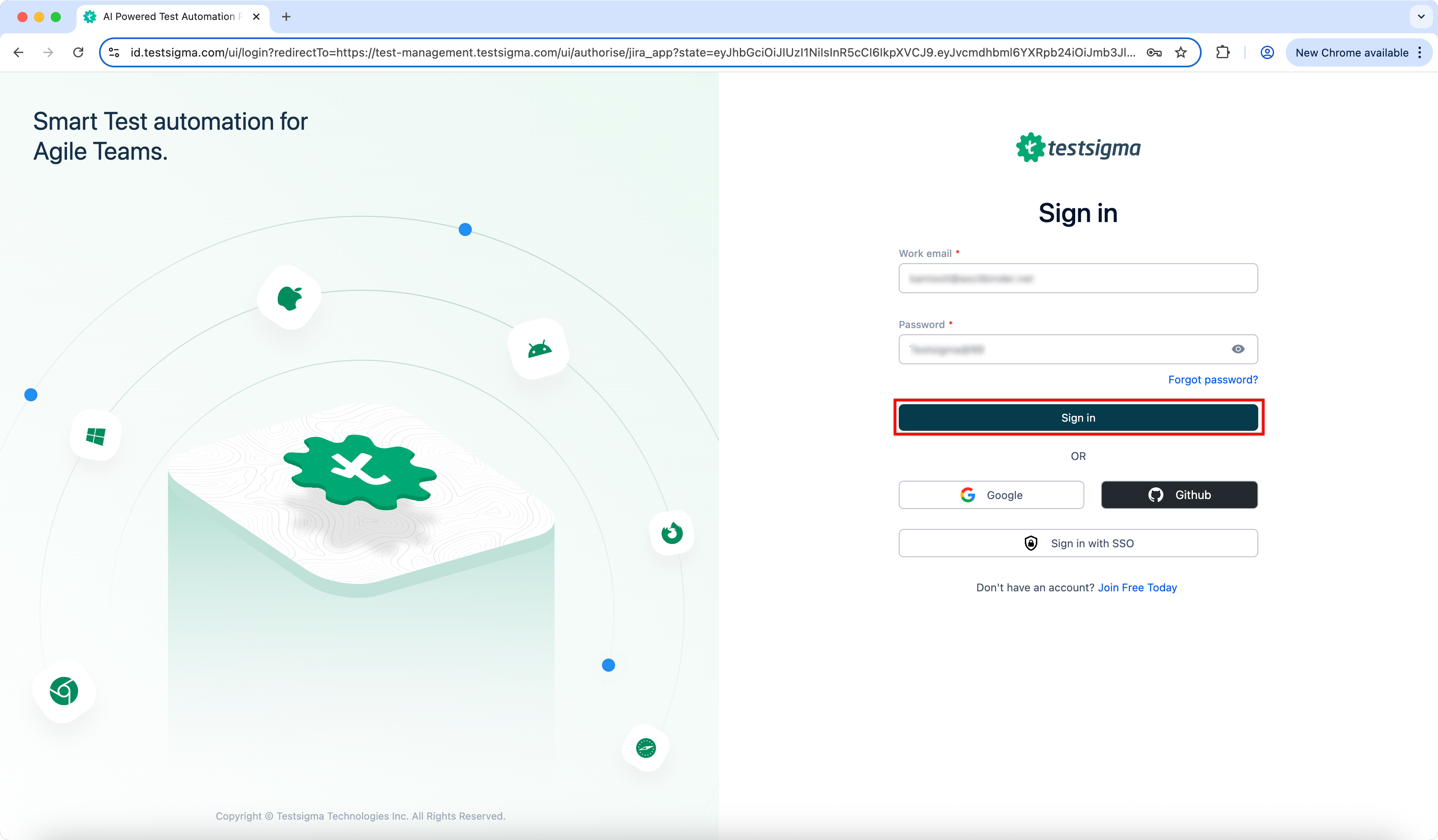This screenshot has width=1438, height=840.
Task: Sign in with Google
Action: tap(991, 495)
